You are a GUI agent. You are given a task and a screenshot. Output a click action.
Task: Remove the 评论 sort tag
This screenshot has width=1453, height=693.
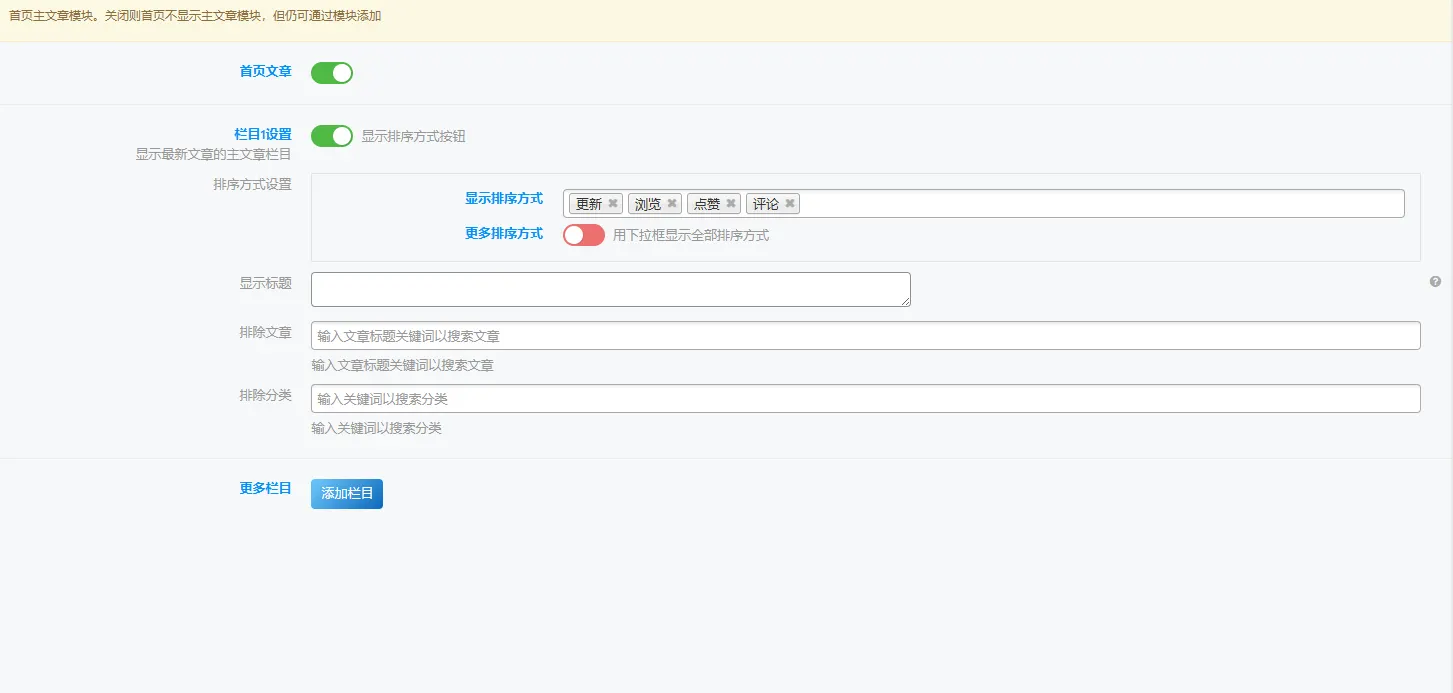[x=790, y=204]
